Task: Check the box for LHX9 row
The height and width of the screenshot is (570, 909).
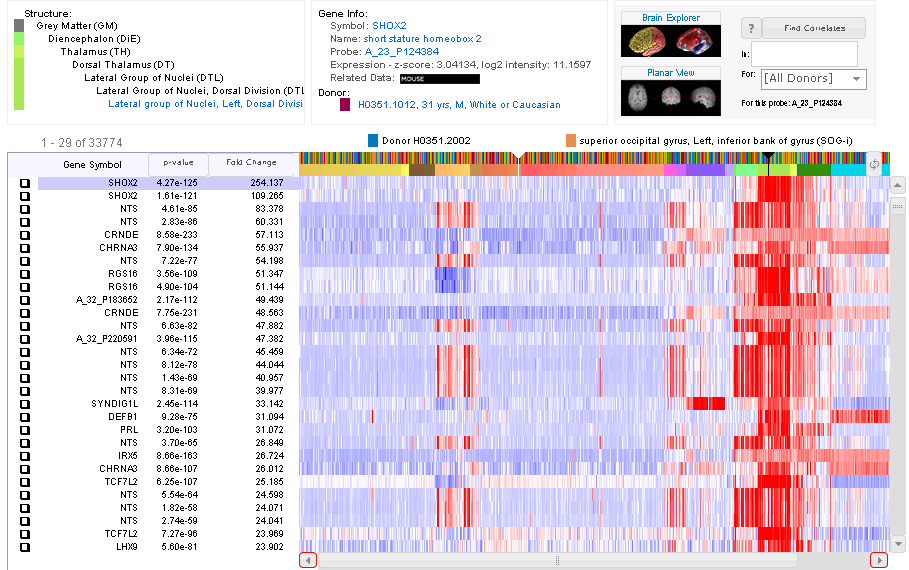Action: tap(25, 547)
